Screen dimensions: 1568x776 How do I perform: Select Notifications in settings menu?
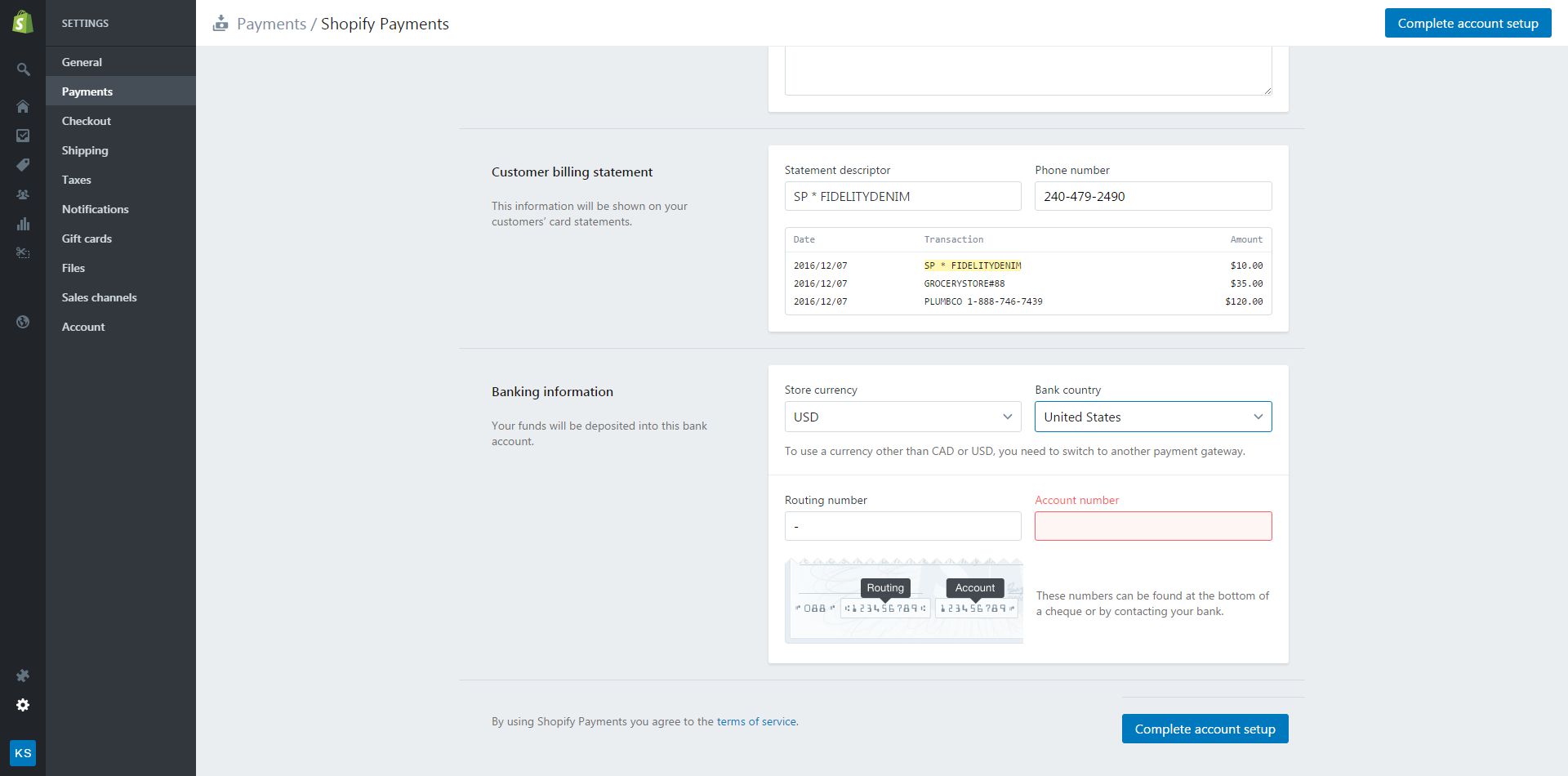[96, 209]
